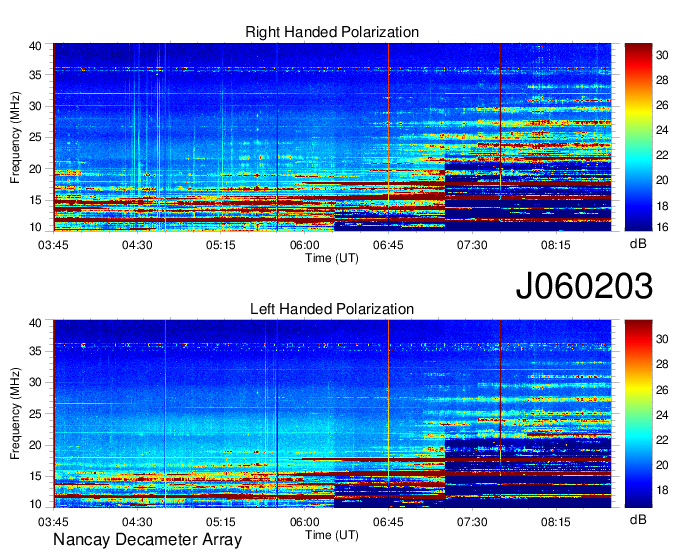Click the 'Right Handed Polarization' plot title
Image resolution: width=680 pixels, height=552 pixels.
tap(332, 32)
